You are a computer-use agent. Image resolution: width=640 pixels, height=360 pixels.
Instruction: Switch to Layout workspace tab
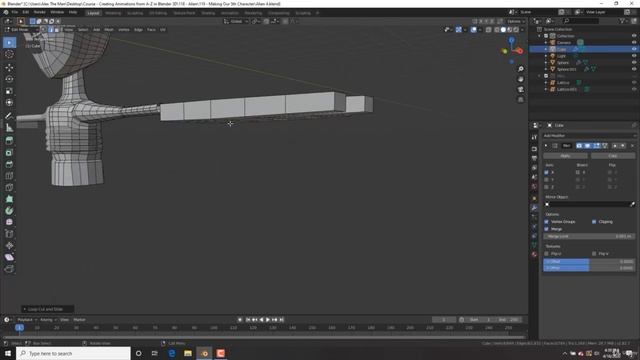pyautogui.click(x=93, y=13)
